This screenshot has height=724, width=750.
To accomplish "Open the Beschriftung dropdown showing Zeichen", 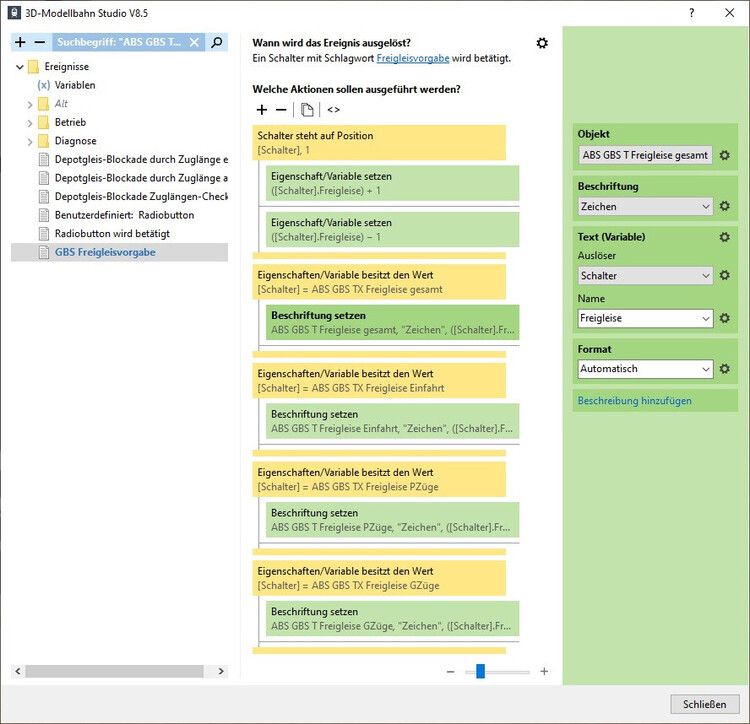I will 645,207.
